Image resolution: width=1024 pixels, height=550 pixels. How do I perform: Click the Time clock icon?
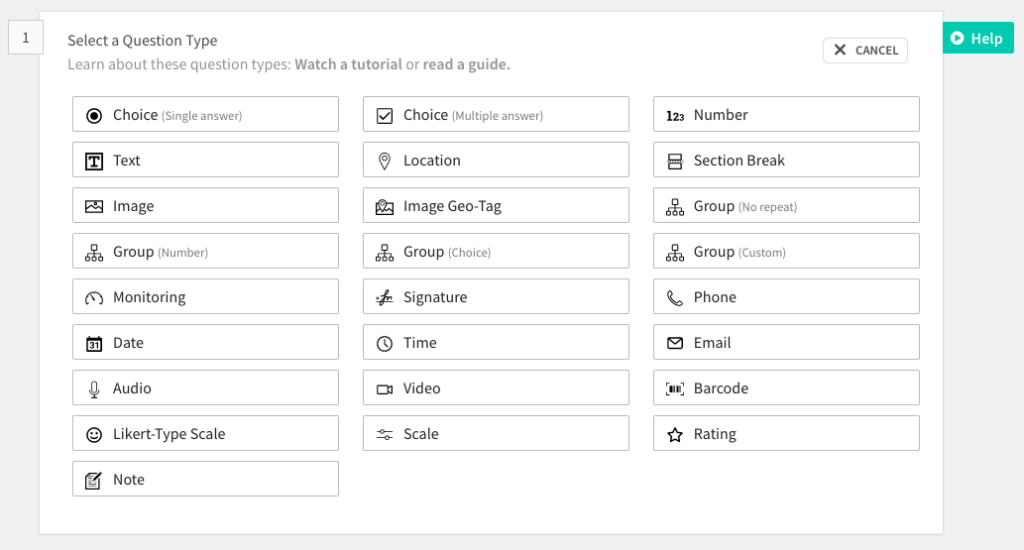(385, 344)
